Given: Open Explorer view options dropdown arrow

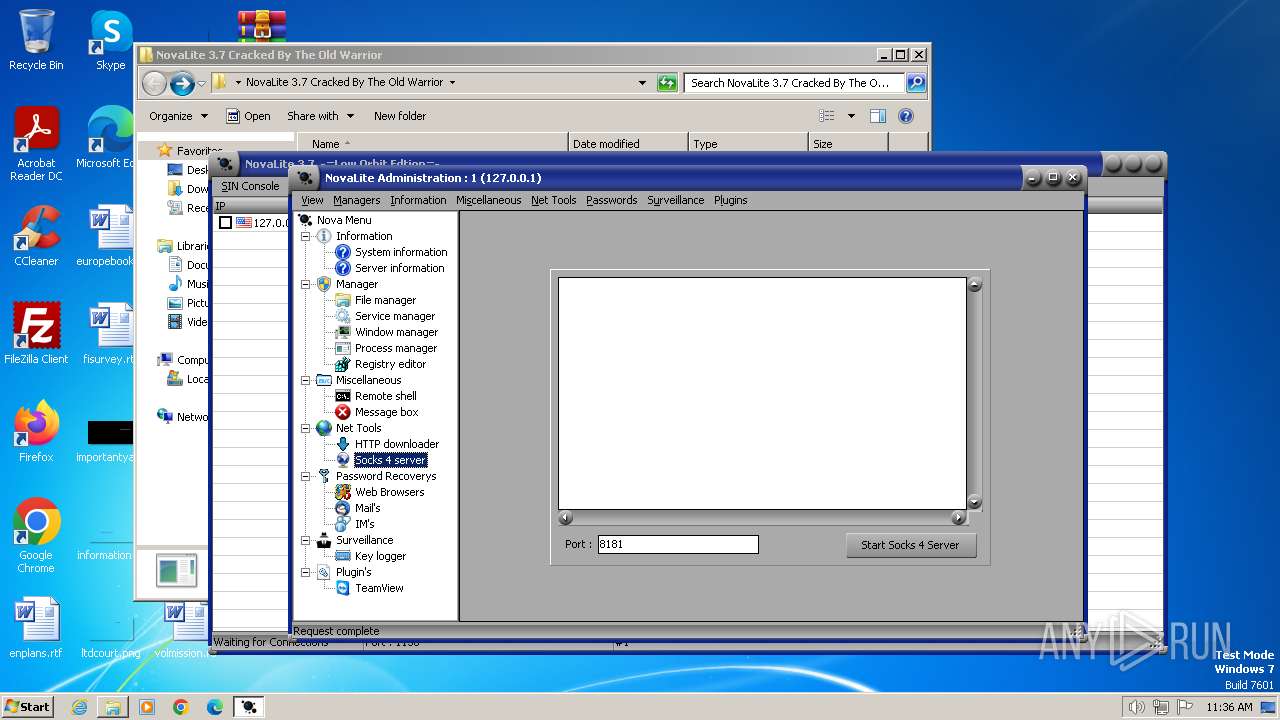Looking at the screenshot, I should (851, 116).
